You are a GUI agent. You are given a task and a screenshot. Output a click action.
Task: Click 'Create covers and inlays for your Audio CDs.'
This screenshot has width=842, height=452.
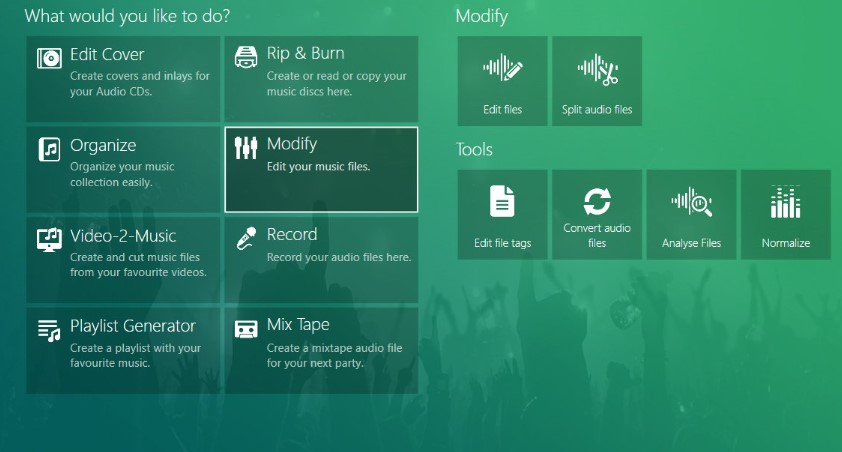(140, 84)
